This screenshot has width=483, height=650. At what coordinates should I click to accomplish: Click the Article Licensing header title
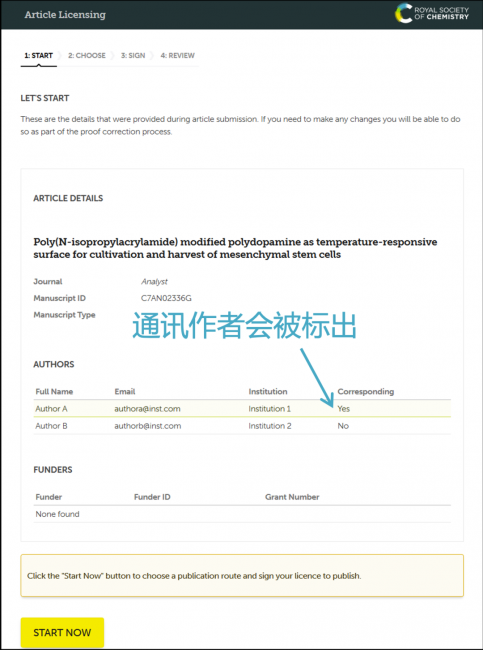(x=65, y=15)
